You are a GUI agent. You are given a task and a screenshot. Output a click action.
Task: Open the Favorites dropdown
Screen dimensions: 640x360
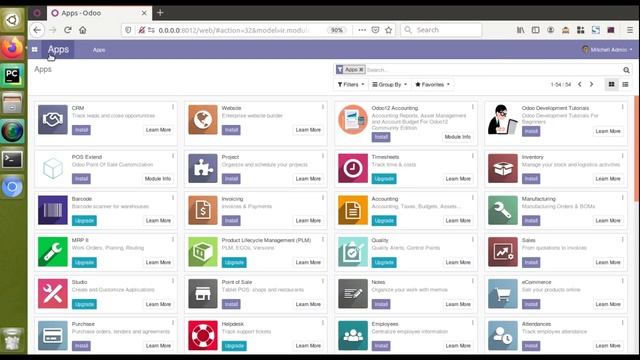[432, 84]
